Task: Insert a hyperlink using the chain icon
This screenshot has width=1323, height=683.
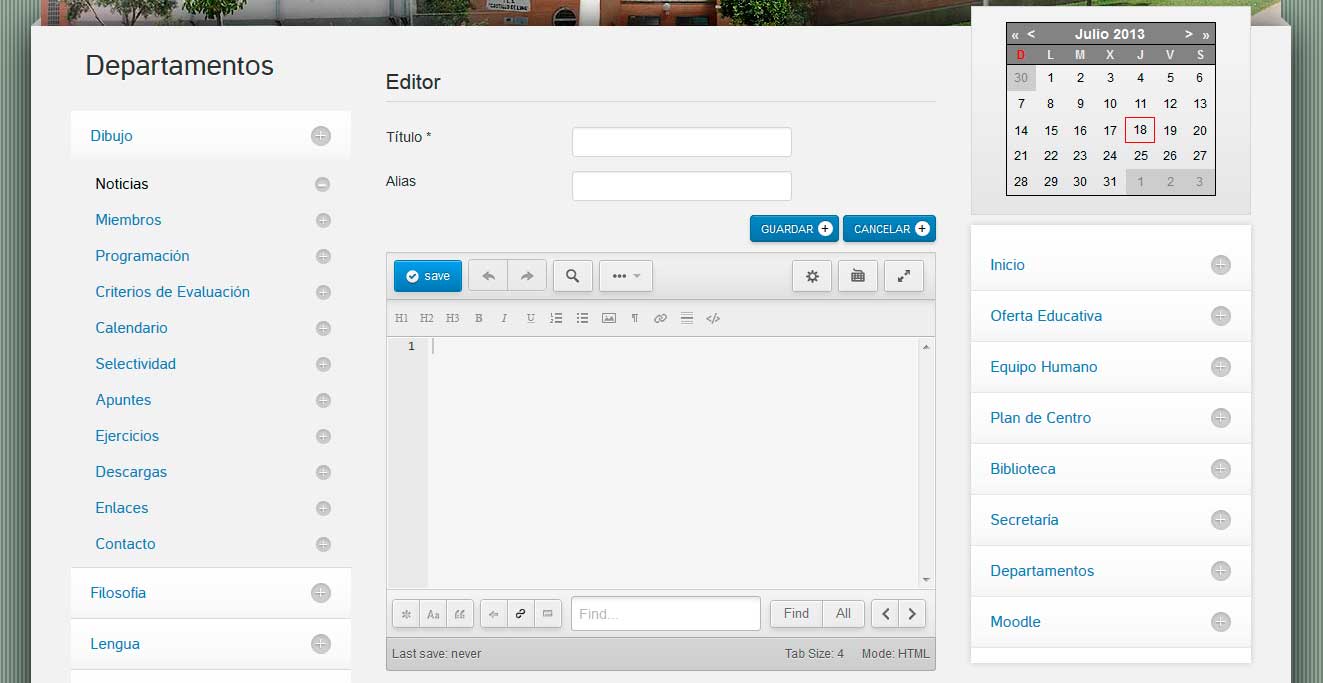Action: [x=661, y=318]
